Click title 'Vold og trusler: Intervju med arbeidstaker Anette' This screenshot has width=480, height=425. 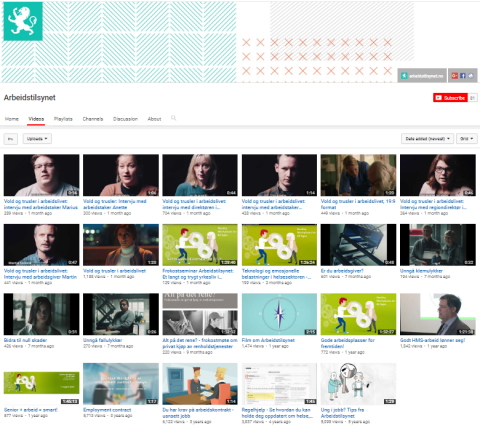click(115, 204)
